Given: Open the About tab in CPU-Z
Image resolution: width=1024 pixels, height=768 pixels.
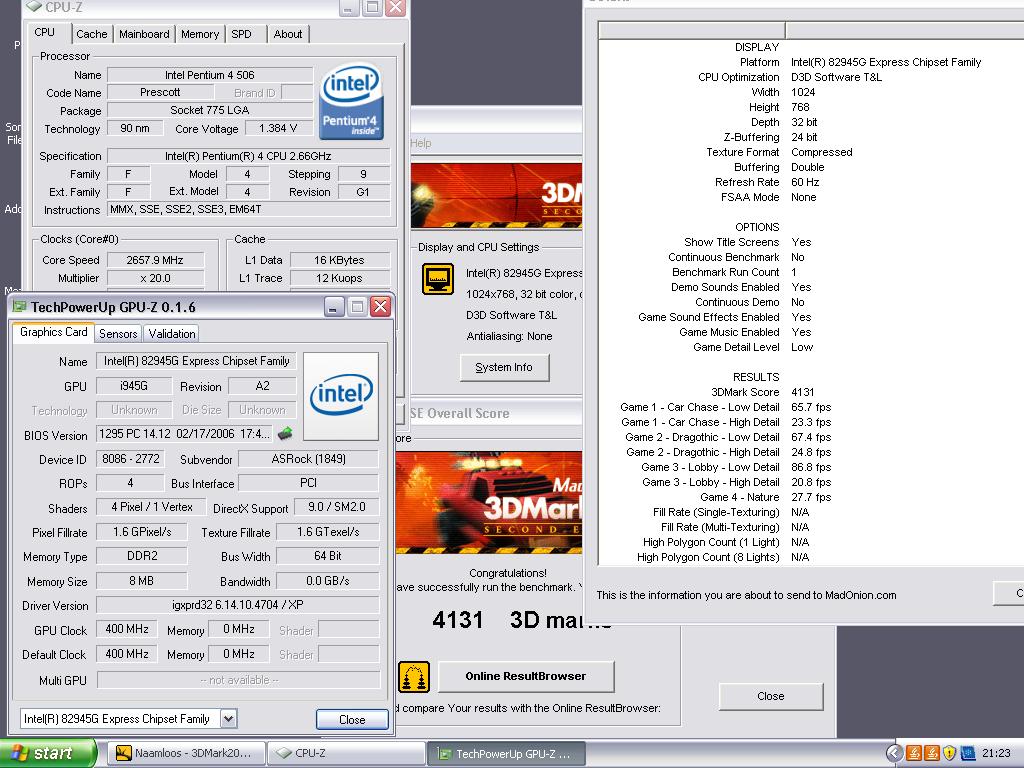Looking at the screenshot, I should [288, 34].
